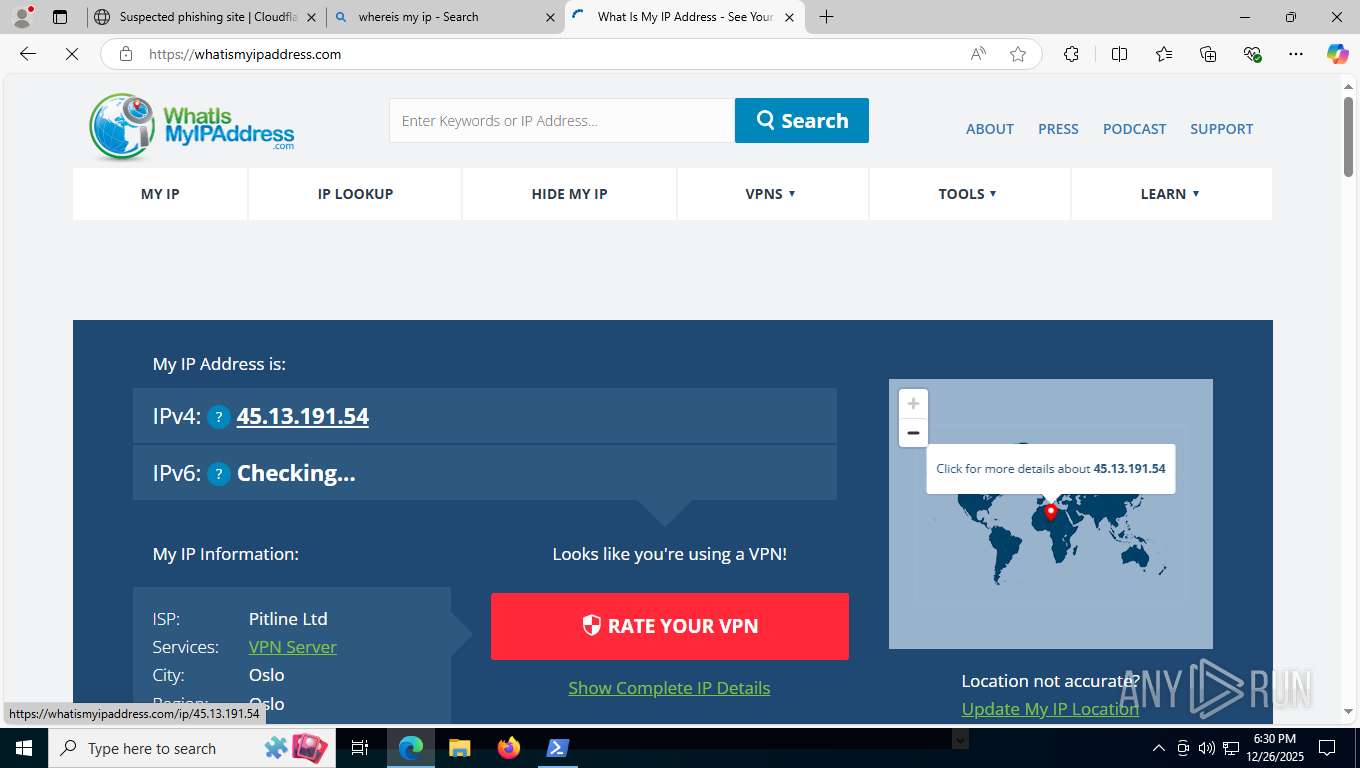Open the PODCAST link
1360x768 pixels.
pyautogui.click(x=1134, y=129)
